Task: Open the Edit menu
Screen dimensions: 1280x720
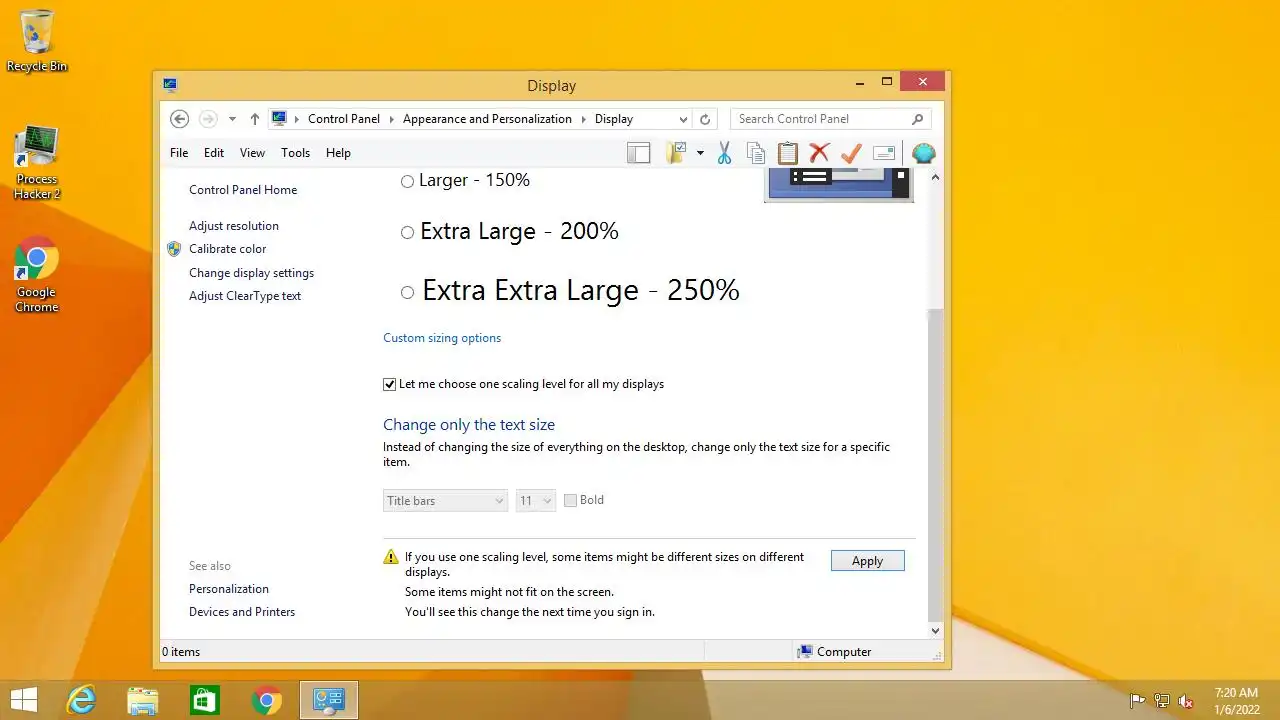Action: pyautogui.click(x=214, y=153)
